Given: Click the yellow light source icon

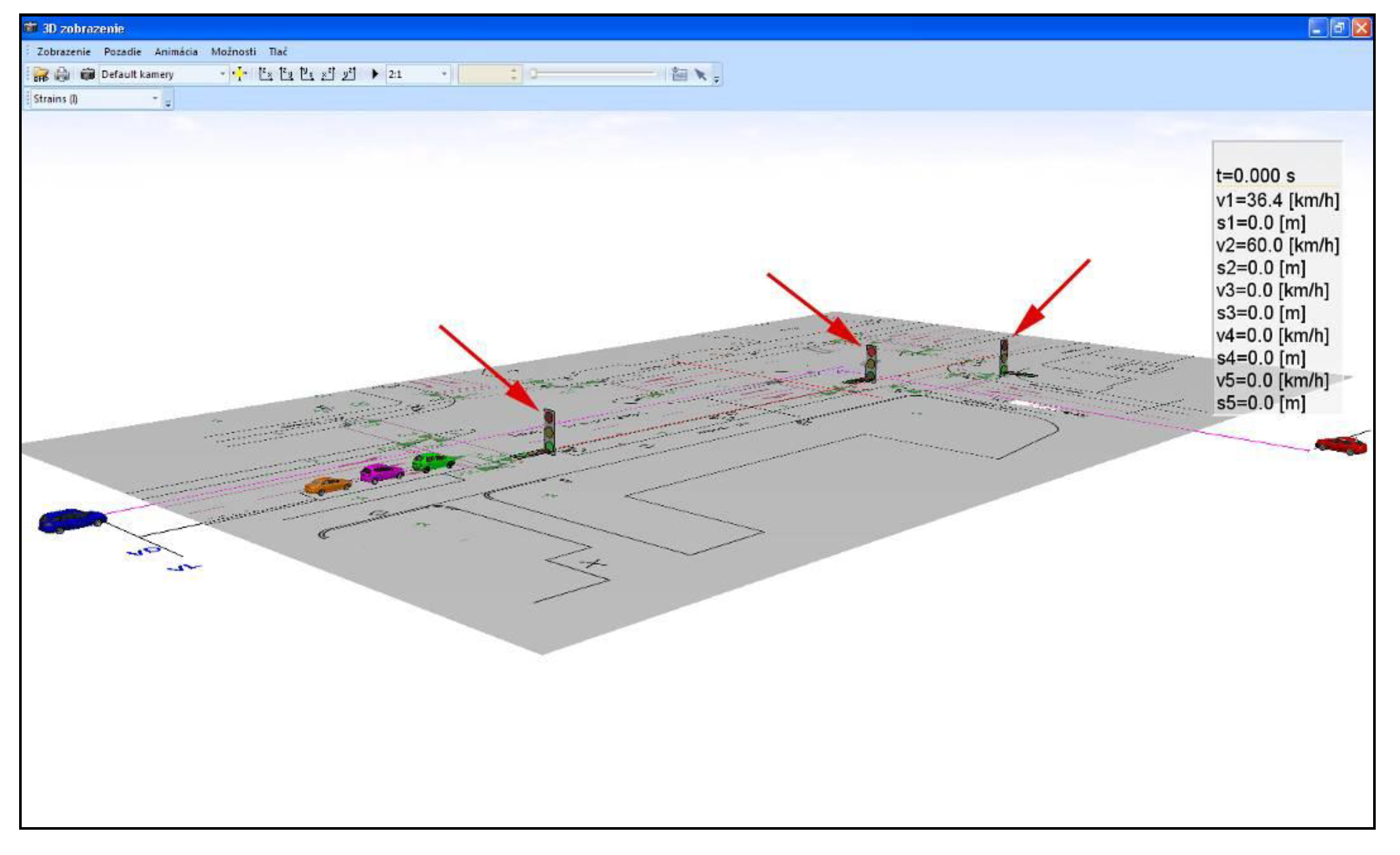Looking at the screenshot, I should [x=240, y=74].
